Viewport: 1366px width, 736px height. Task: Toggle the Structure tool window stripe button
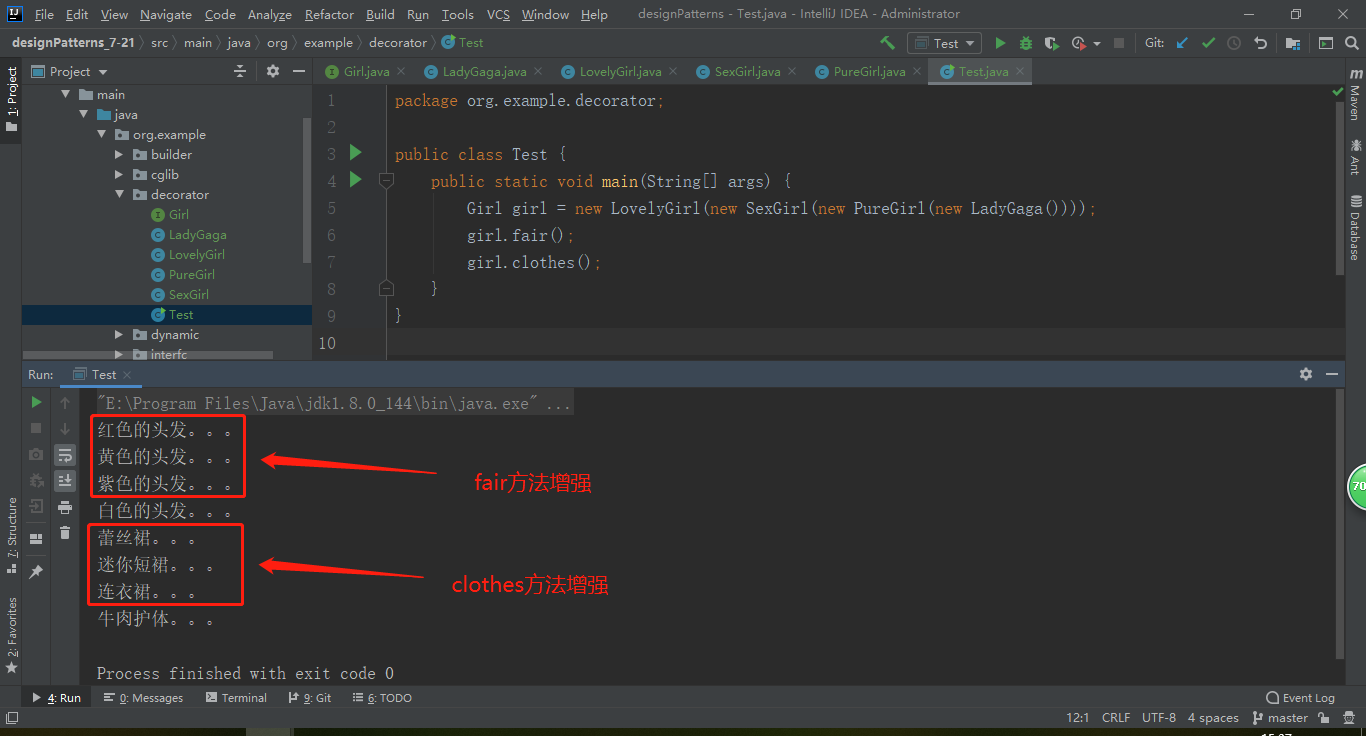(11, 535)
